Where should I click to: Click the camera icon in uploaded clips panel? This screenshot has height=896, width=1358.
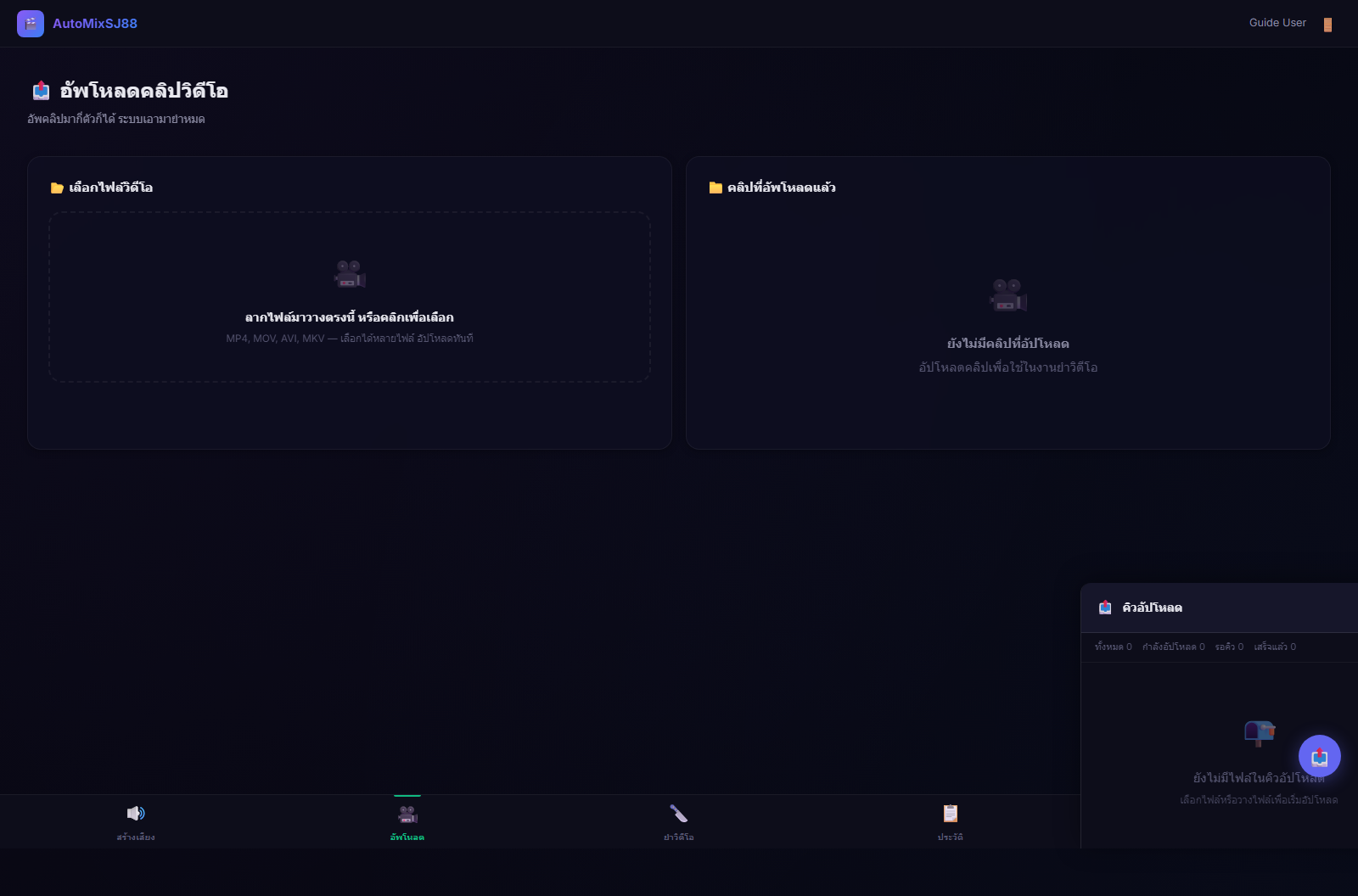click(1008, 294)
